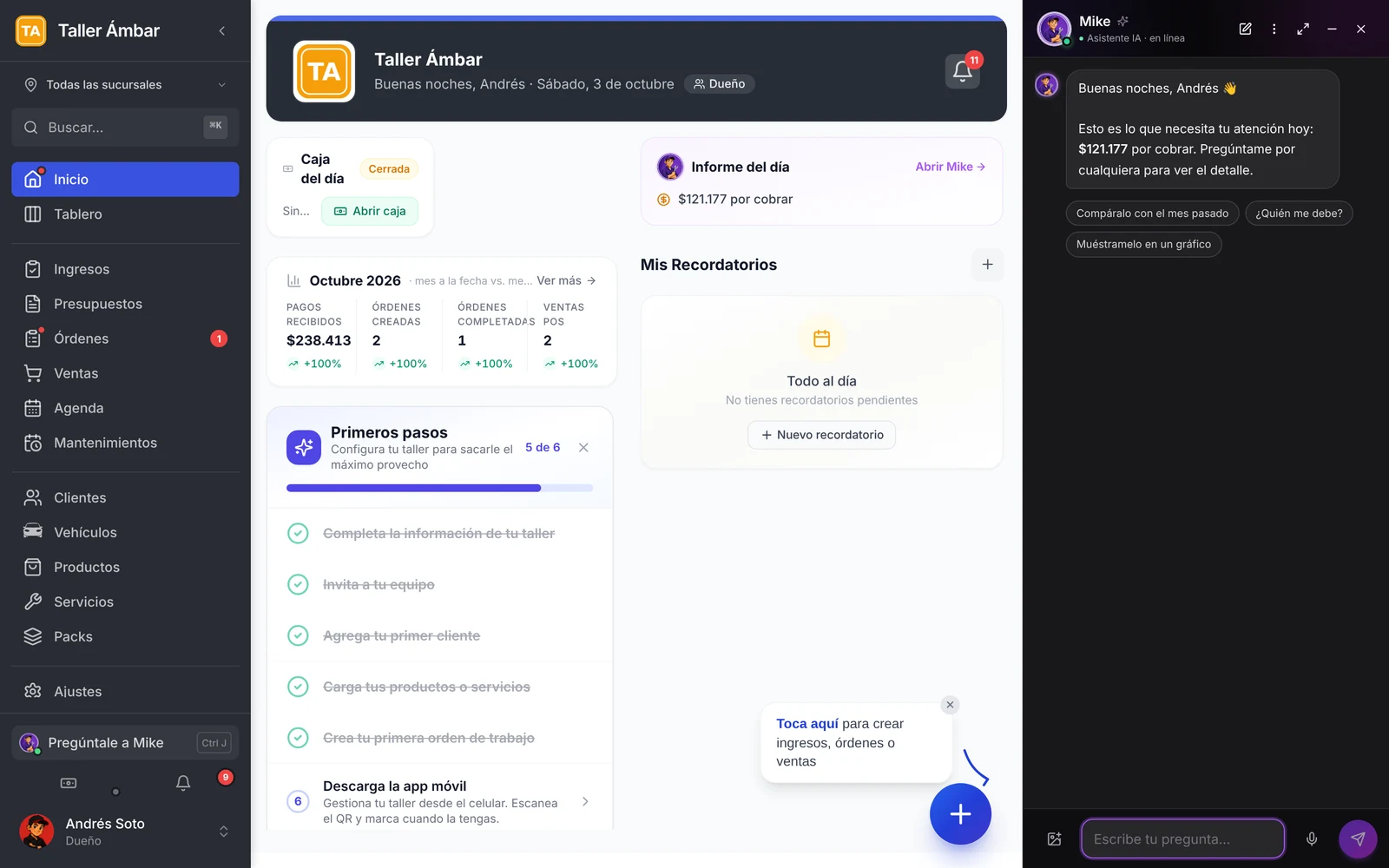The image size is (1389, 868).
Task: Click the Primeros pasos progress bar
Action: click(440, 488)
